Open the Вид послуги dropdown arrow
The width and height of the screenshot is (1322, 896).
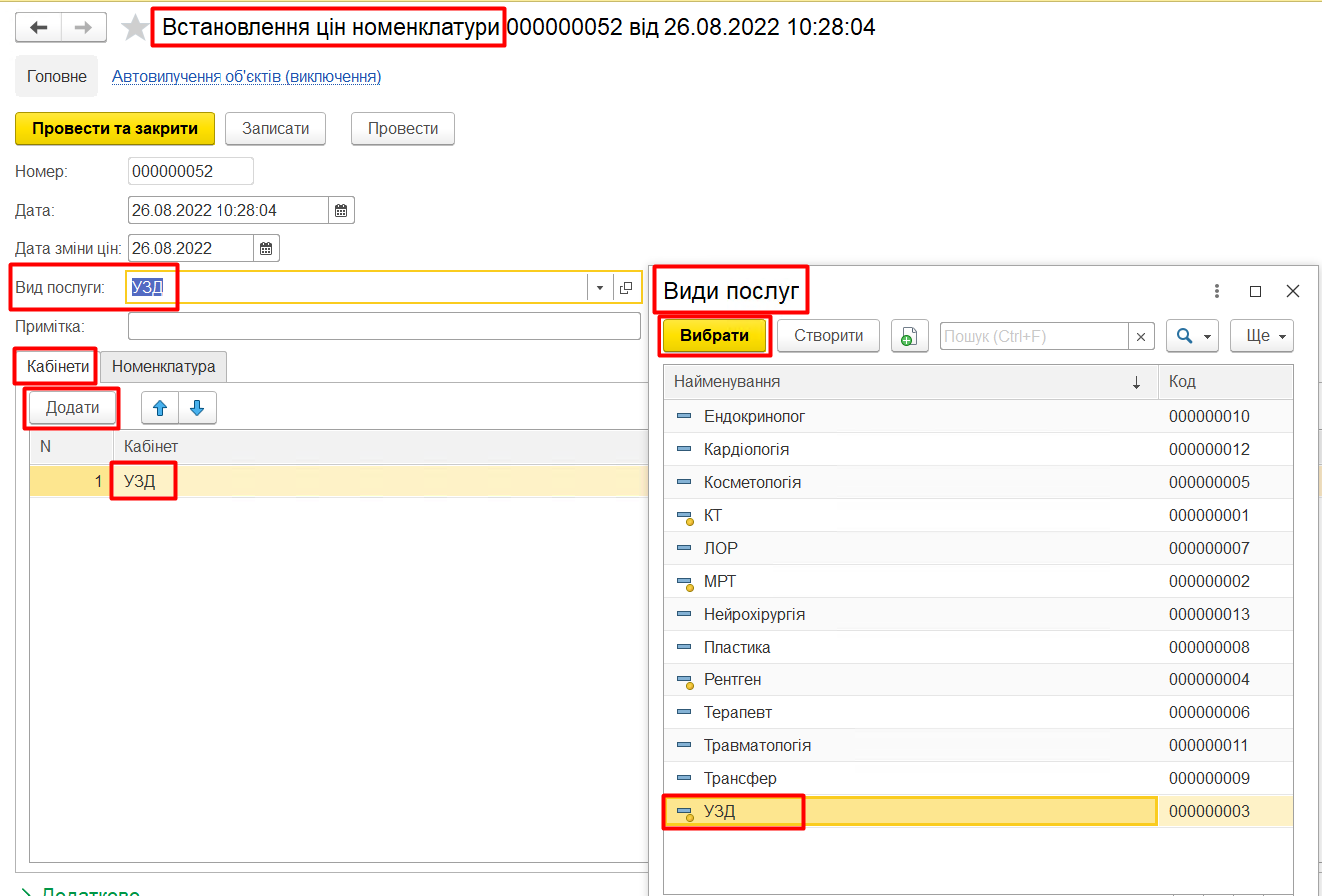point(599,288)
